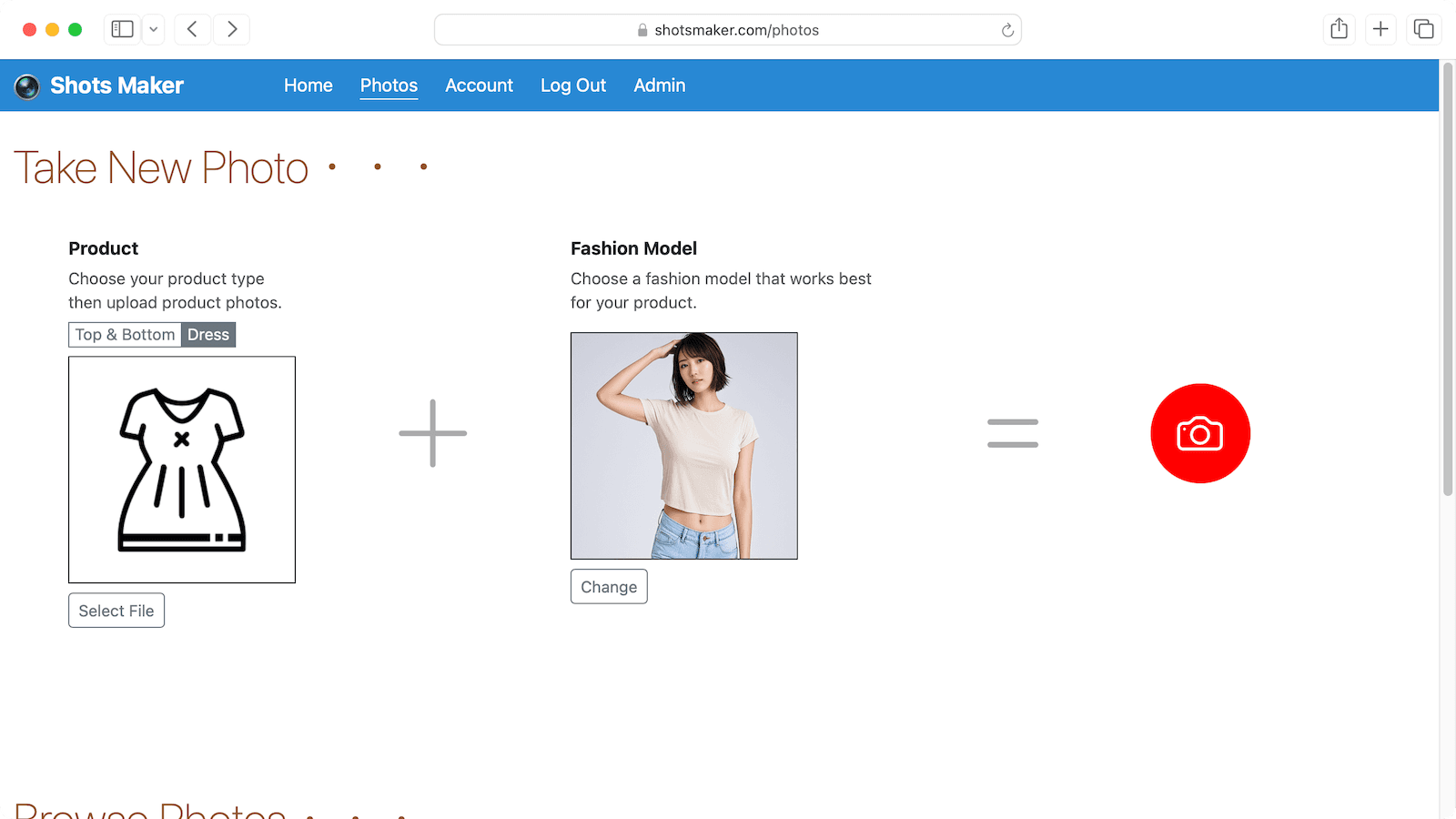Image resolution: width=1456 pixels, height=819 pixels.
Task: Select the Dress product type
Action: (x=208, y=335)
